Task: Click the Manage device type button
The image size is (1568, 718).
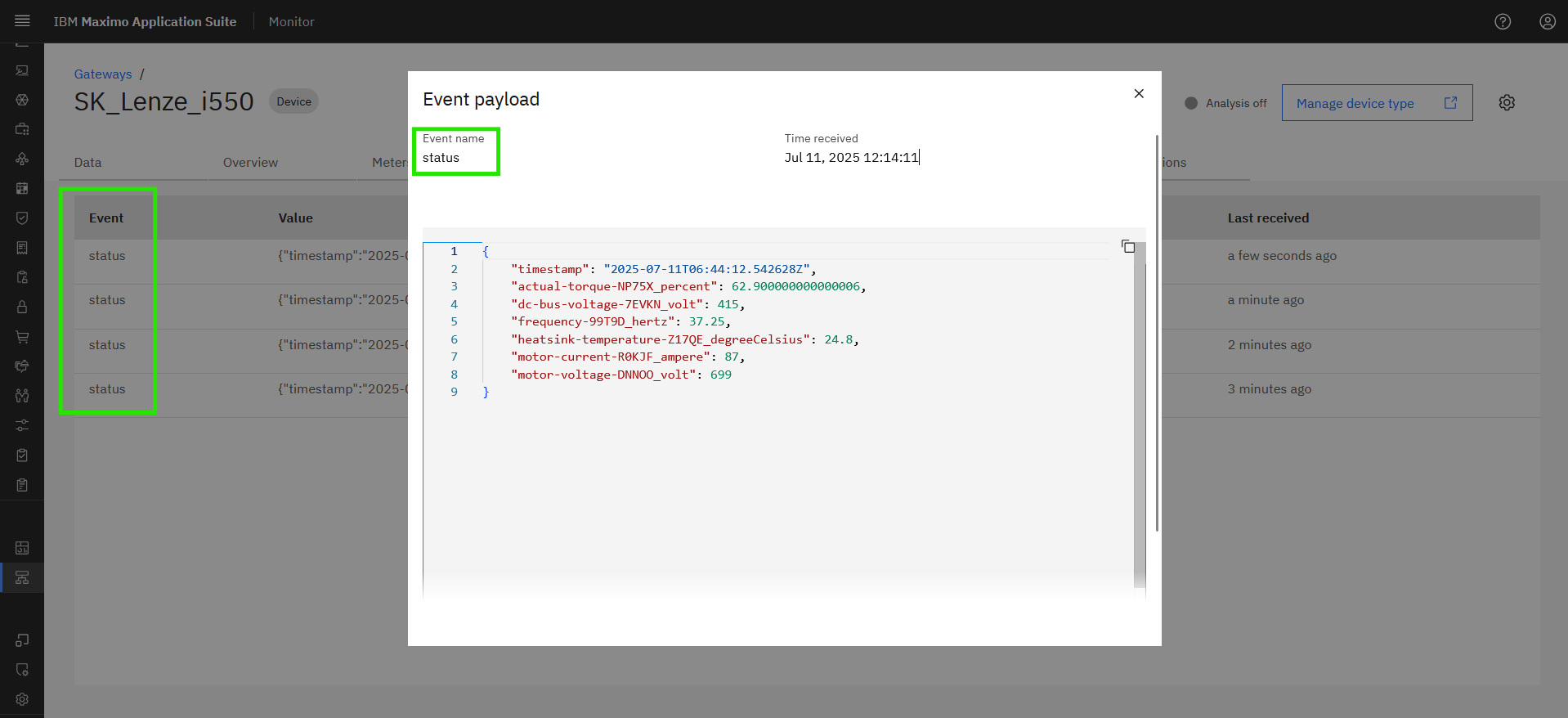Action: click(x=1377, y=103)
